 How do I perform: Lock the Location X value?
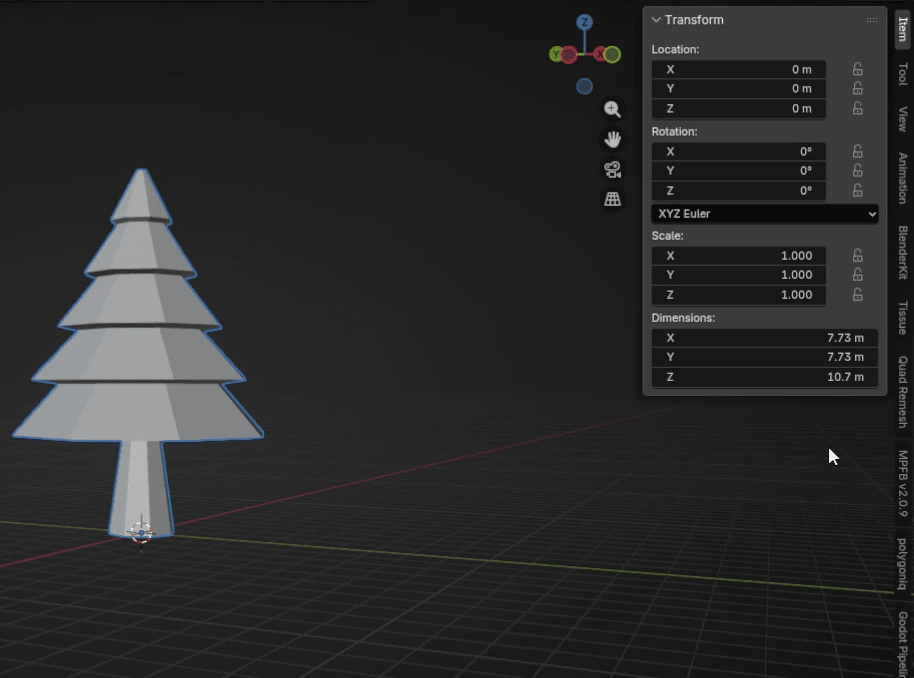(x=857, y=69)
